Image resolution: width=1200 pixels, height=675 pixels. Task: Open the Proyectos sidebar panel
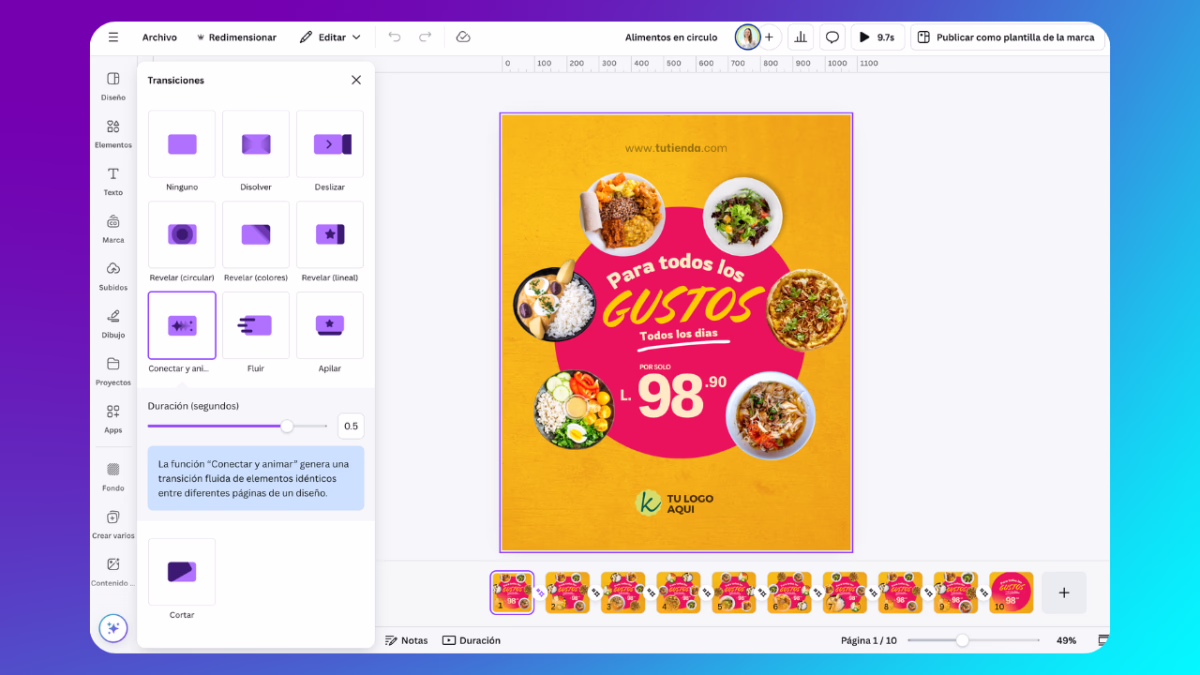(x=113, y=371)
